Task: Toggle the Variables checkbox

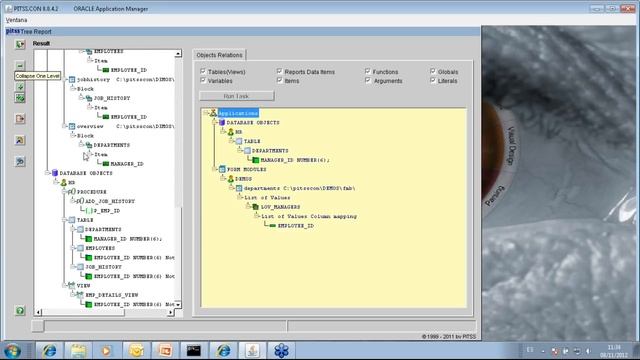Action: pyautogui.click(x=203, y=80)
